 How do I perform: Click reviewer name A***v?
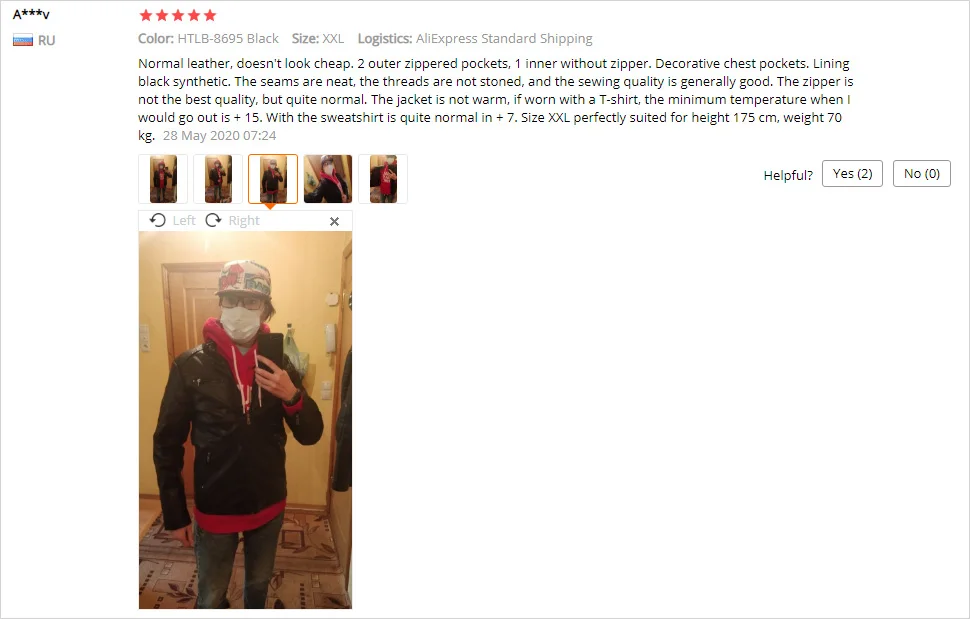click(31, 14)
